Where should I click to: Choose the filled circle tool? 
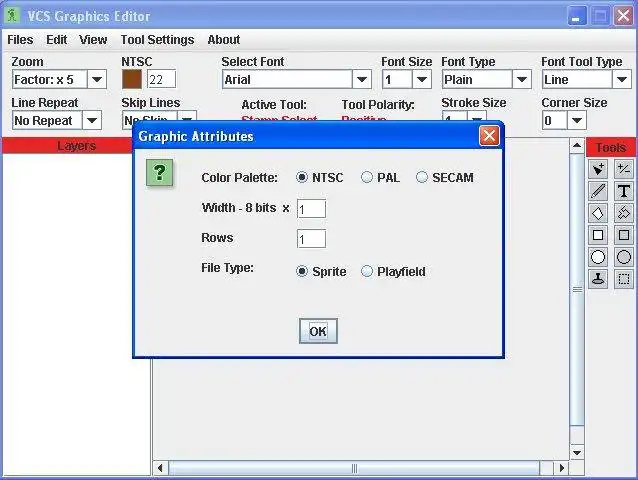pyautogui.click(x=624, y=257)
